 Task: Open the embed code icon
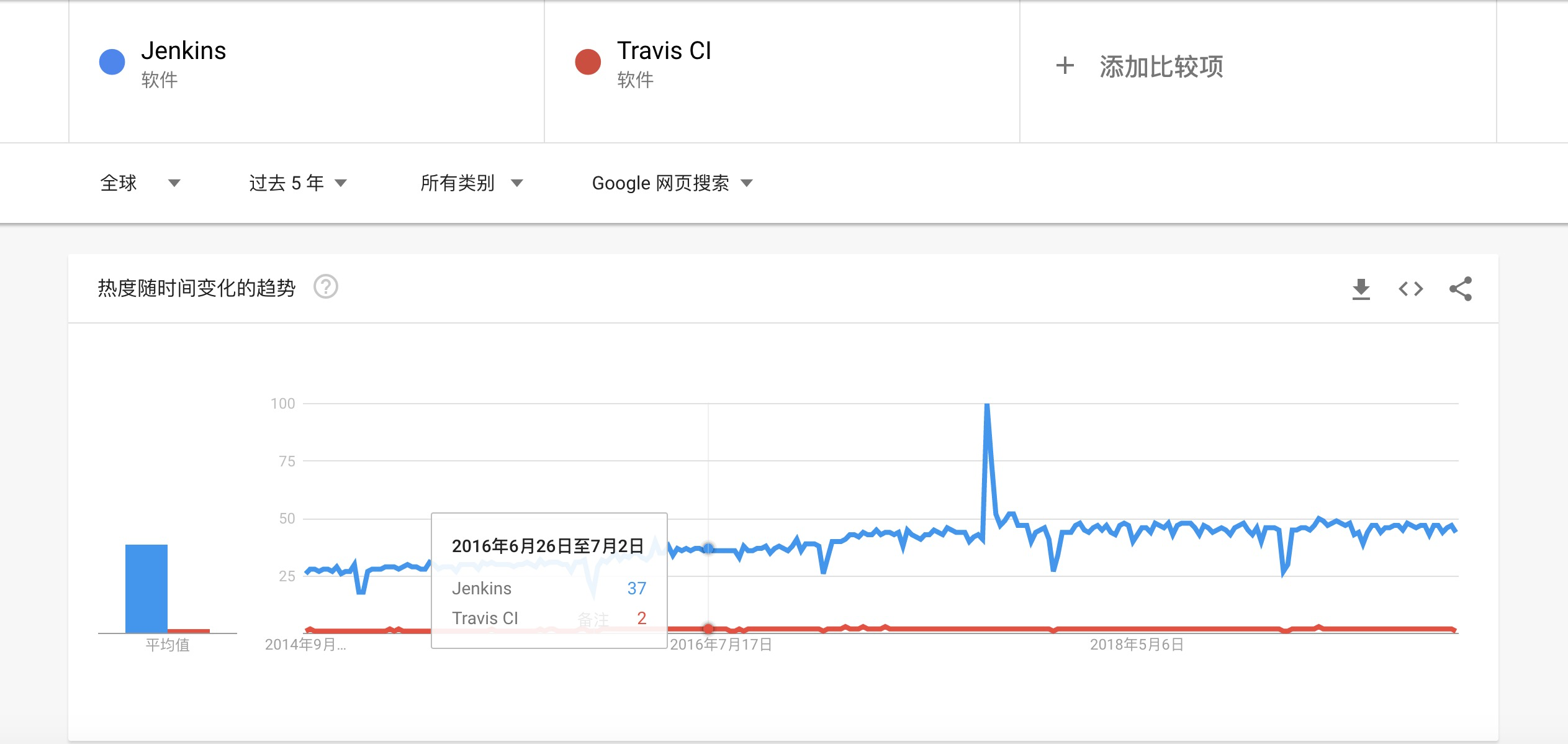[x=1410, y=289]
